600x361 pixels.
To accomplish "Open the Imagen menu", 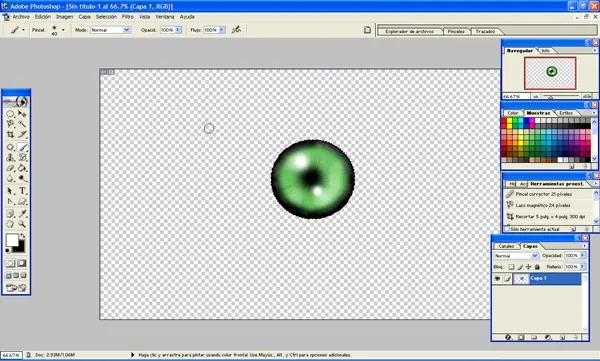I will click(64, 17).
